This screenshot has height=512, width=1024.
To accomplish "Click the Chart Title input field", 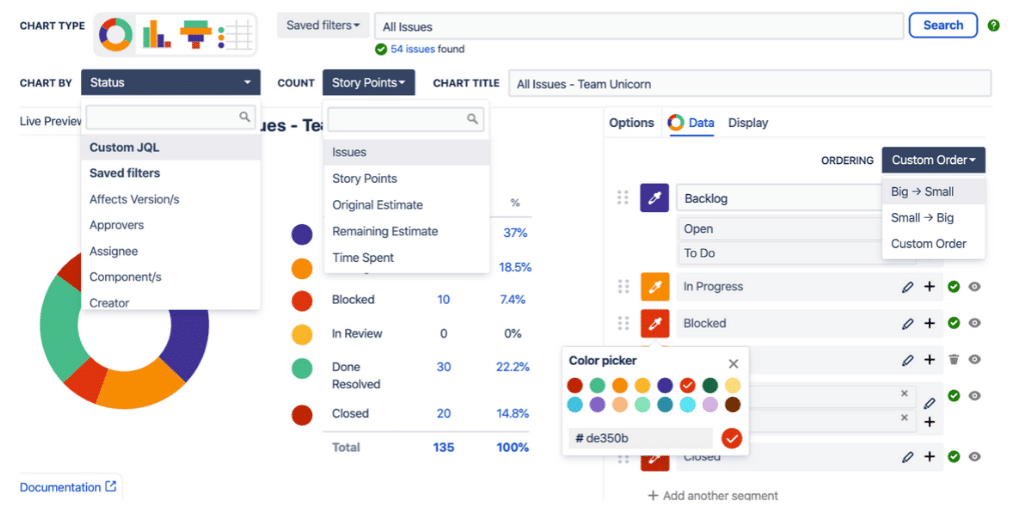I will [750, 84].
